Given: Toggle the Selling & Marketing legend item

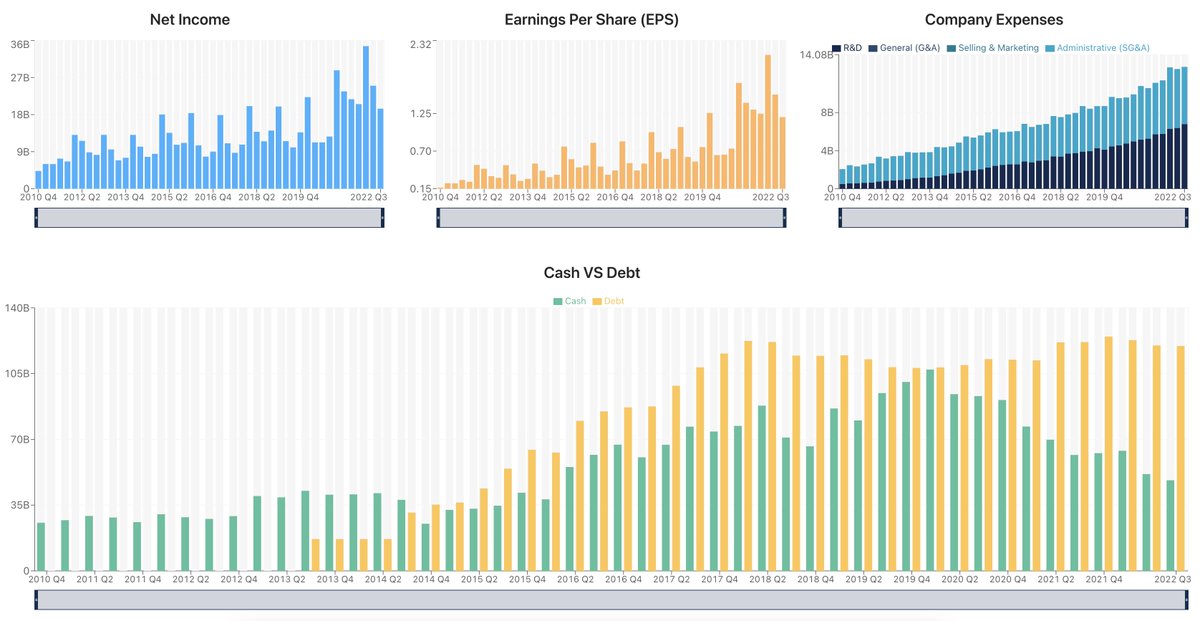Looking at the screenshot, I should point(992,48).
